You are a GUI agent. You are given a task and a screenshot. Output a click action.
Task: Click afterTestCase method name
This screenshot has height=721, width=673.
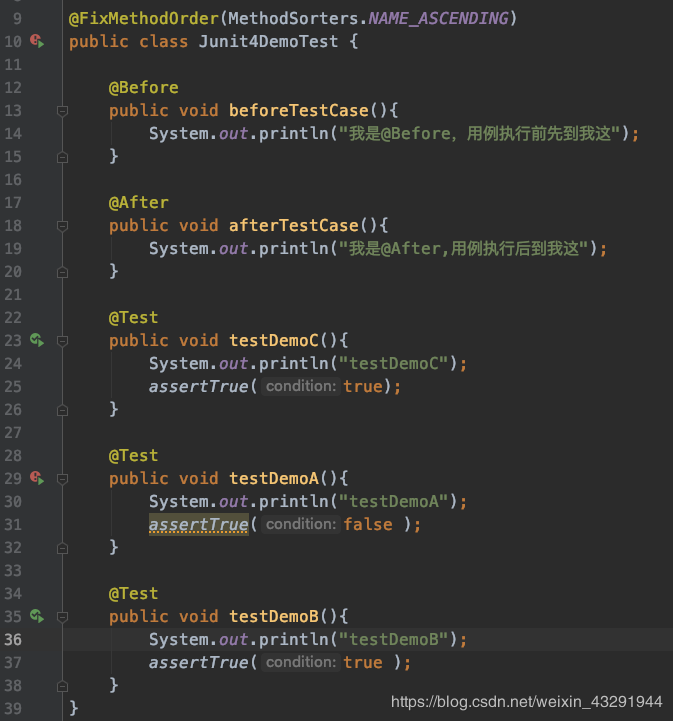tap(294, 225)
